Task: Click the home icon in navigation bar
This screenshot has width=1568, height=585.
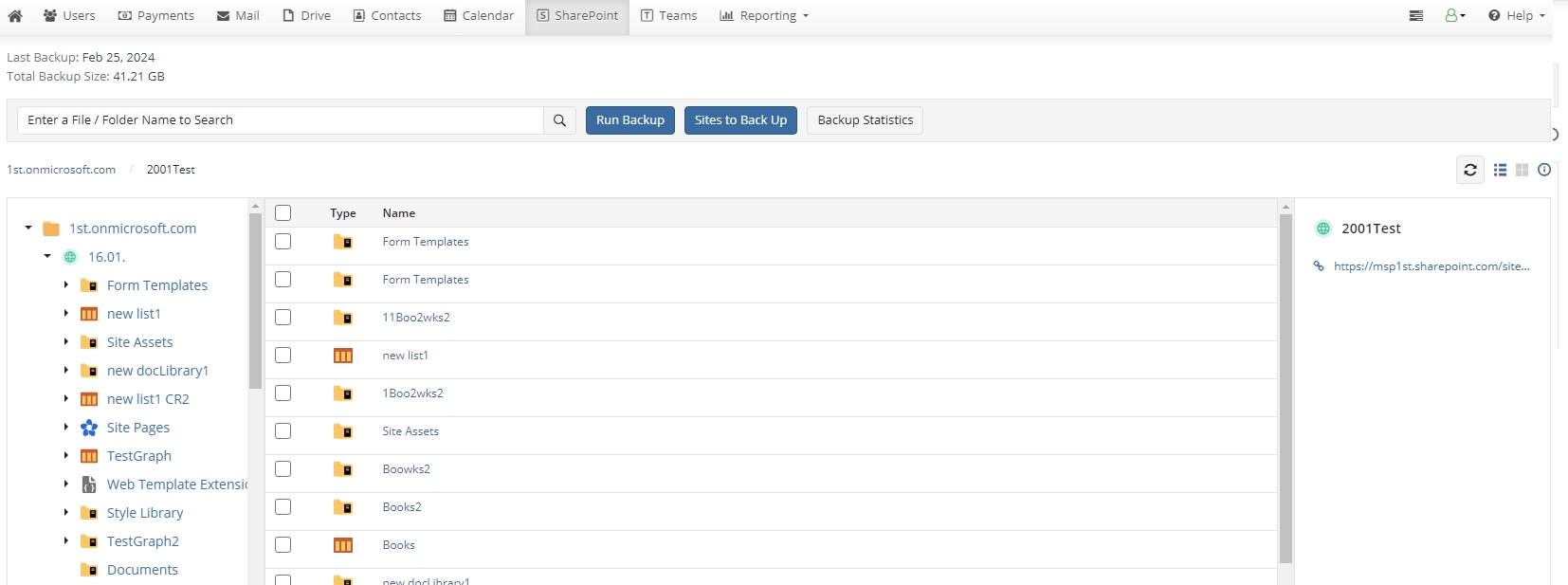Action: tap(15, 16)
